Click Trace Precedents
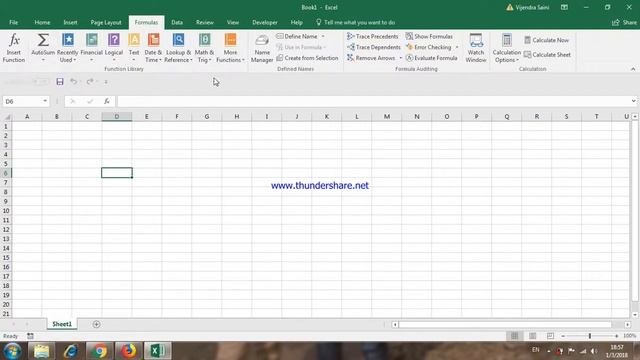Viewport: 640px width, 360px height. coord(373,36)
